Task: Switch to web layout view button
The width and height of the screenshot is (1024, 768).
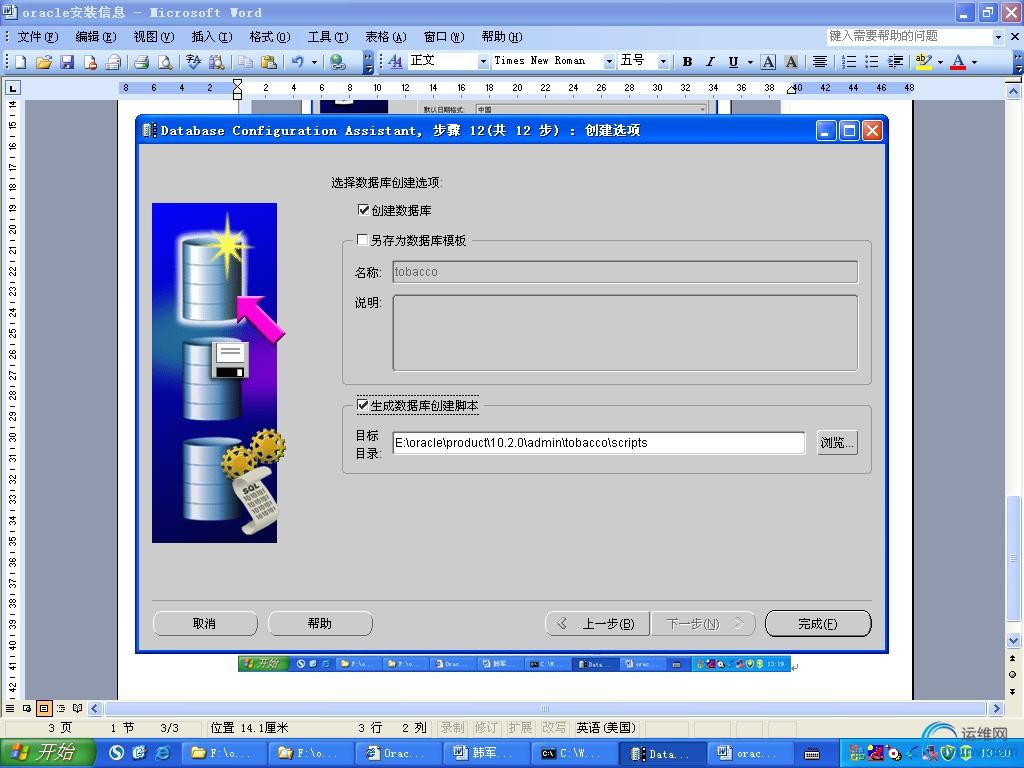Action: (27, 708)
